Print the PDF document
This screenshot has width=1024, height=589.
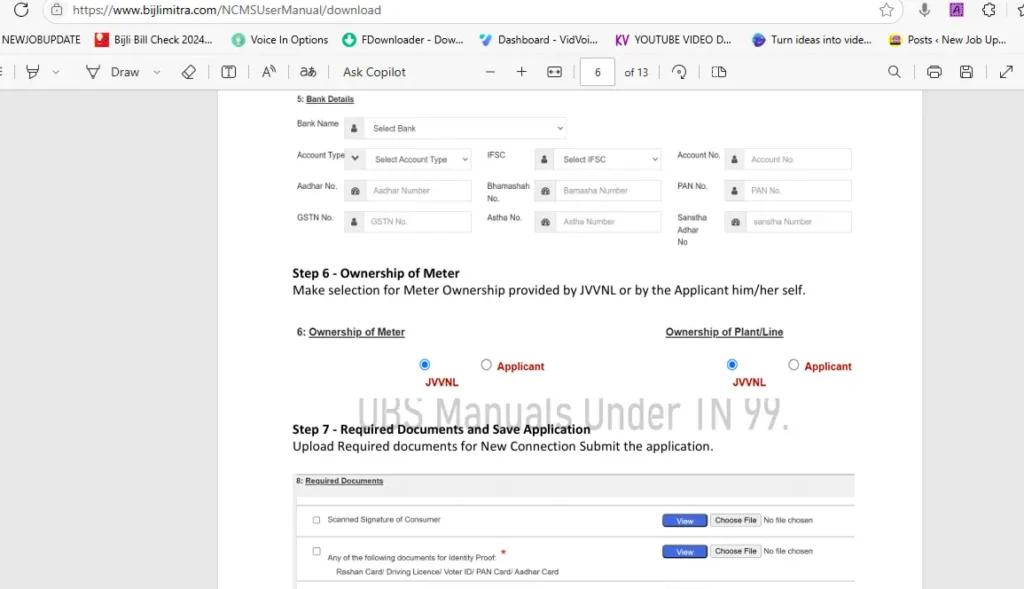[934, 72]
